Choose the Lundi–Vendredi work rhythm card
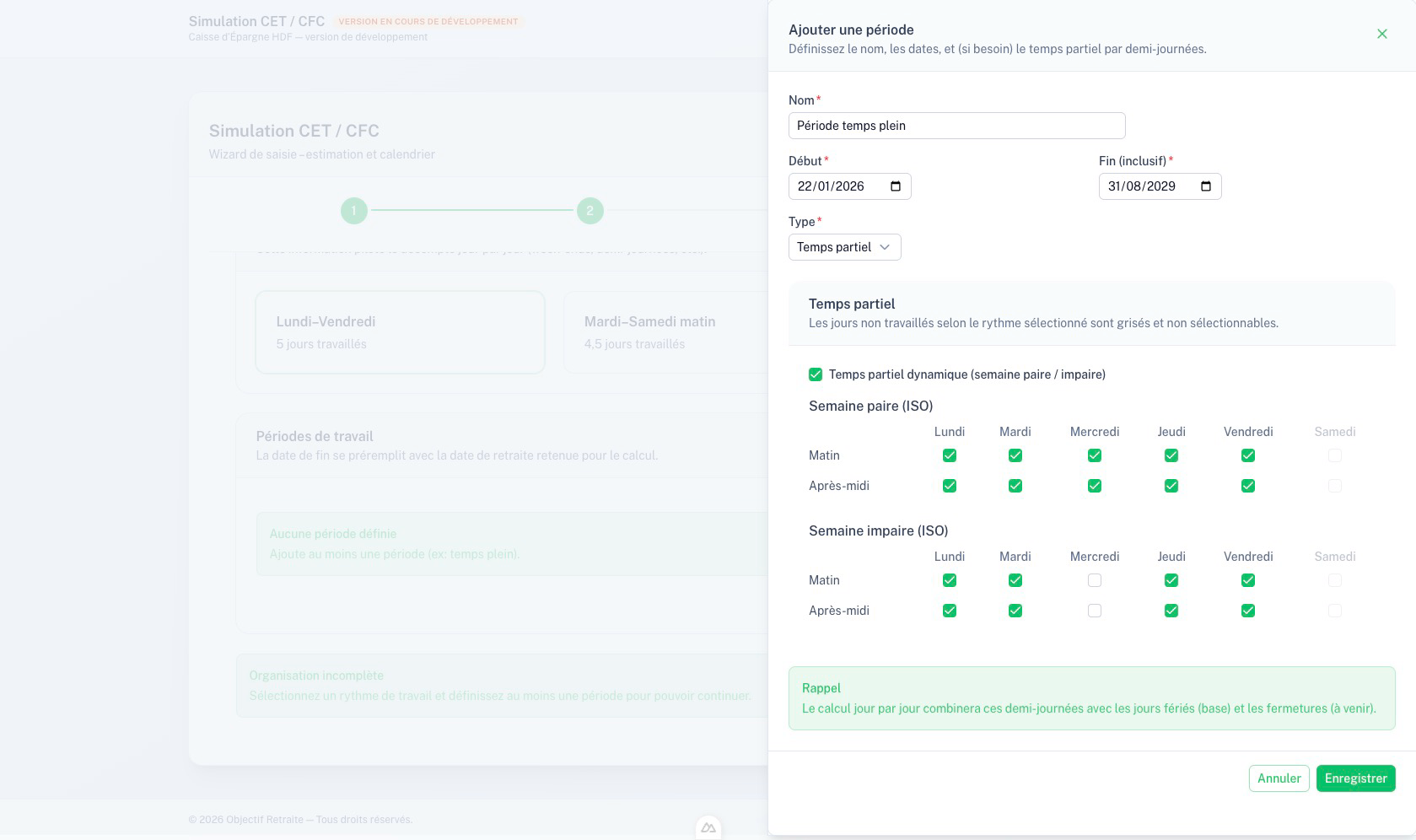The image size is (1416, 840). pyautogui.click(x=400, y=332)
